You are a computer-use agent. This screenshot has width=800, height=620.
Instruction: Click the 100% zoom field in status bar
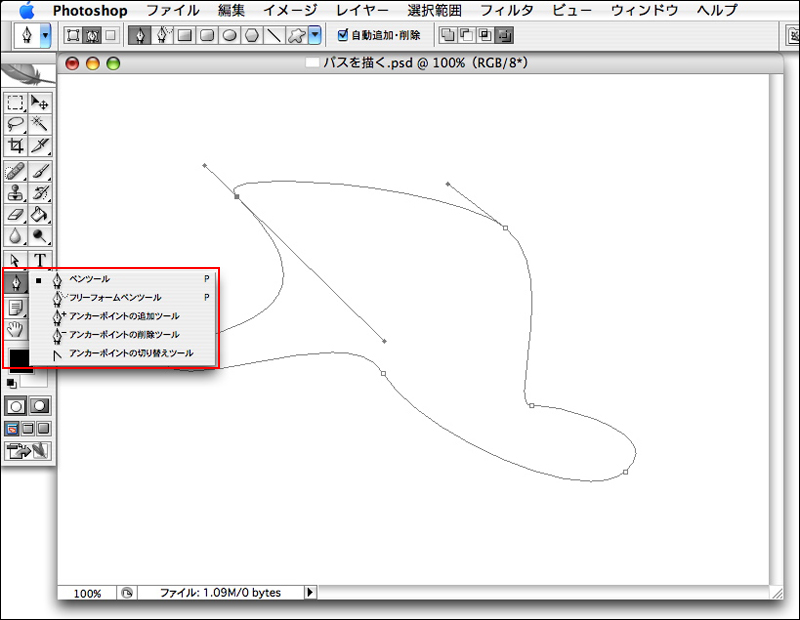tap(87, 593)
